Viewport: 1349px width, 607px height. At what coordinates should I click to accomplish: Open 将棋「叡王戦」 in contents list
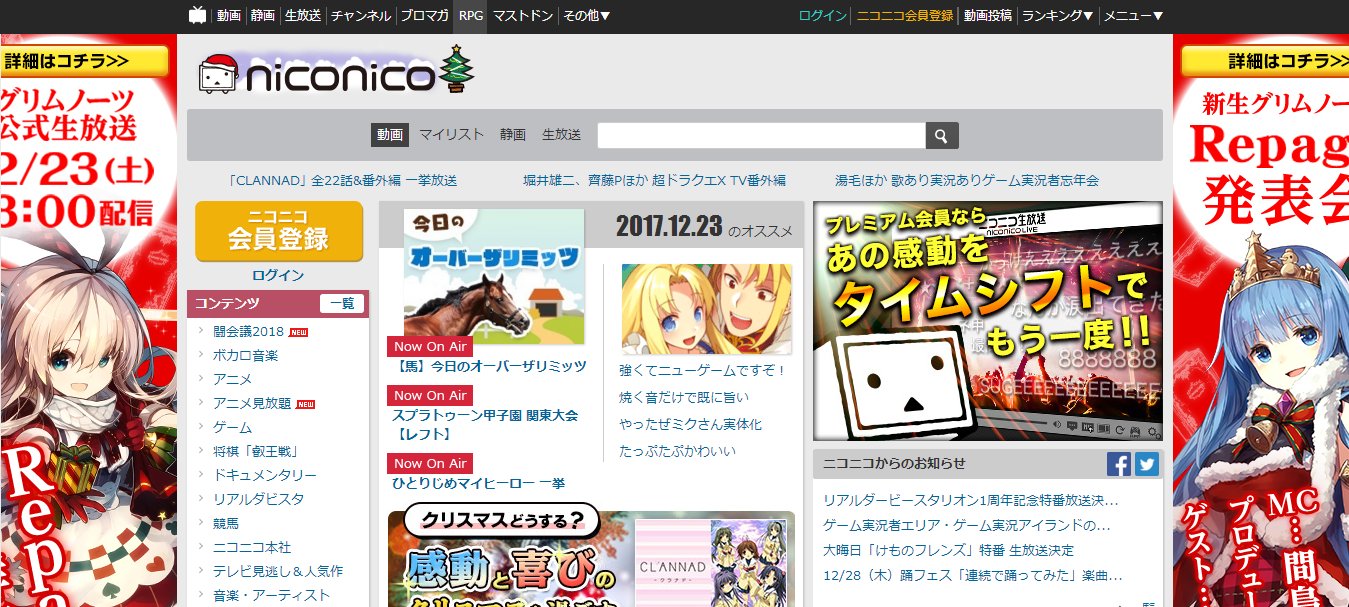point(256,451)
